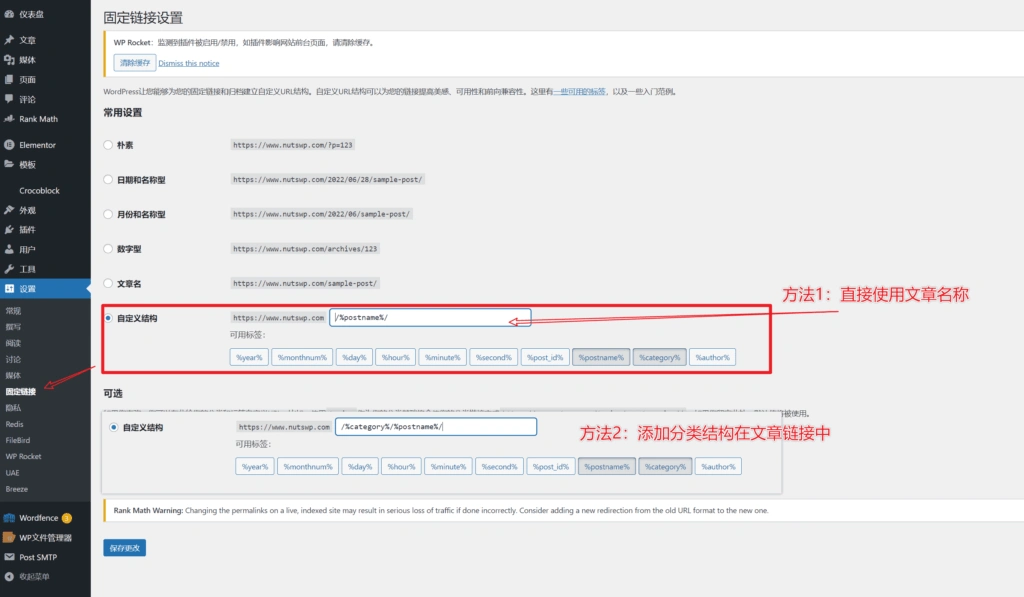Collapse the sidebar with 收起菜单

(9, 577)
